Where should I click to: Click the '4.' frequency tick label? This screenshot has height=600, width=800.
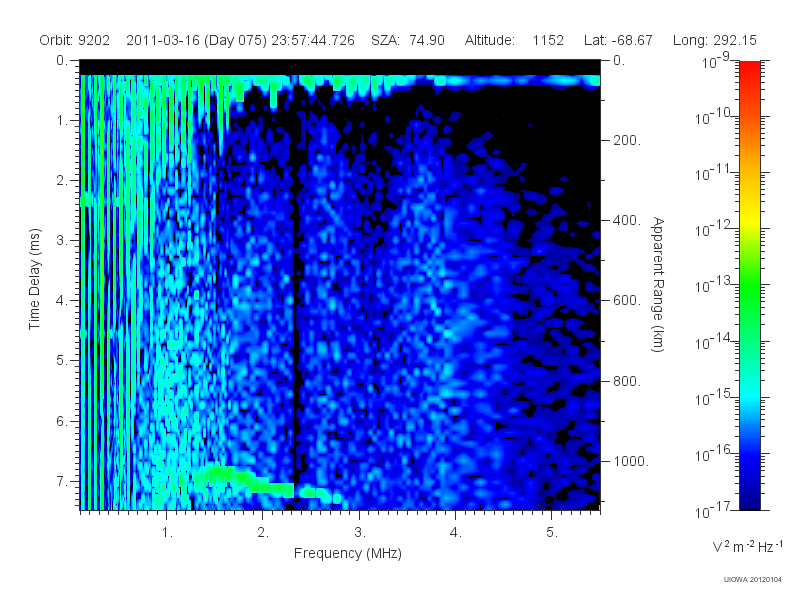(456, 533)
